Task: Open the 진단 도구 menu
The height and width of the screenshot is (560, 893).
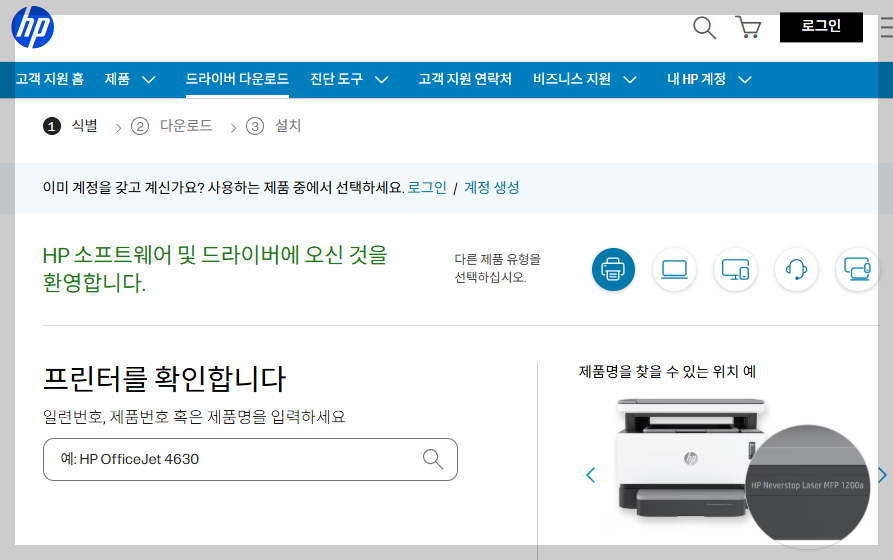Action: [336, 79]
